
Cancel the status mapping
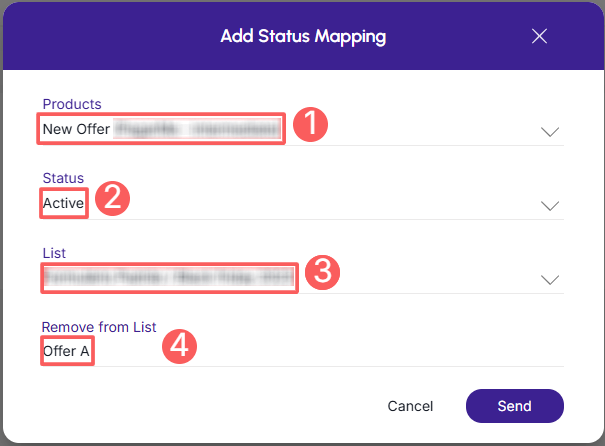pos(410,406)
